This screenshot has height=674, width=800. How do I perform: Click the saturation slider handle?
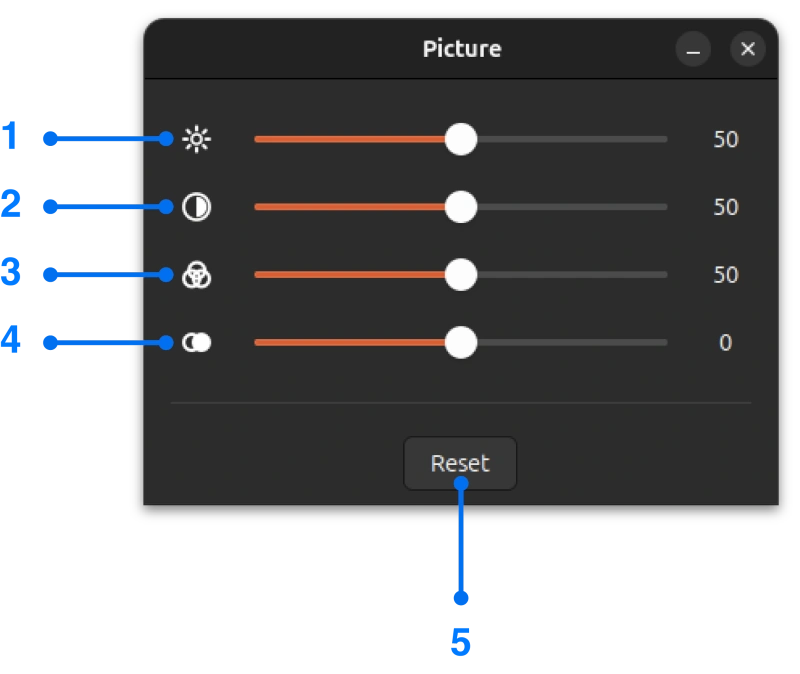pos(463,275)
